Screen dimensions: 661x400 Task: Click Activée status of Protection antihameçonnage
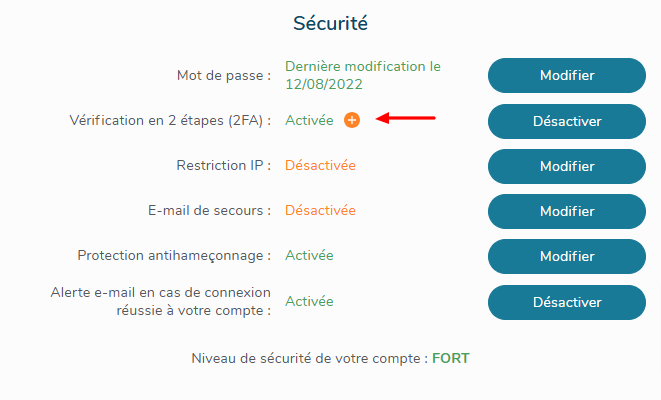click(x=309, y=255)
